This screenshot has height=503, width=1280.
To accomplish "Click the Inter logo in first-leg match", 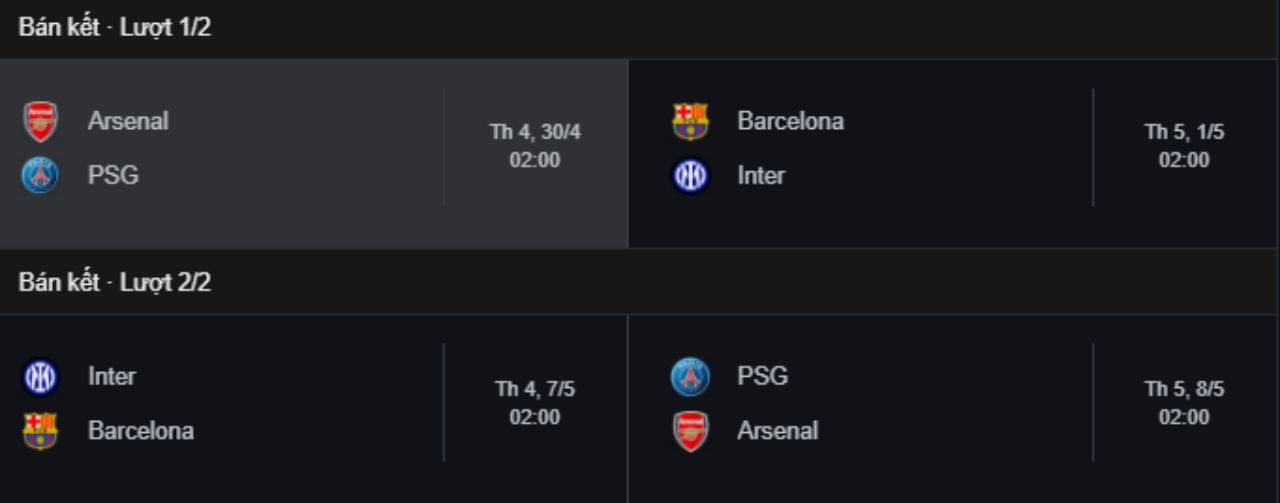I will [x=690, y=176].
